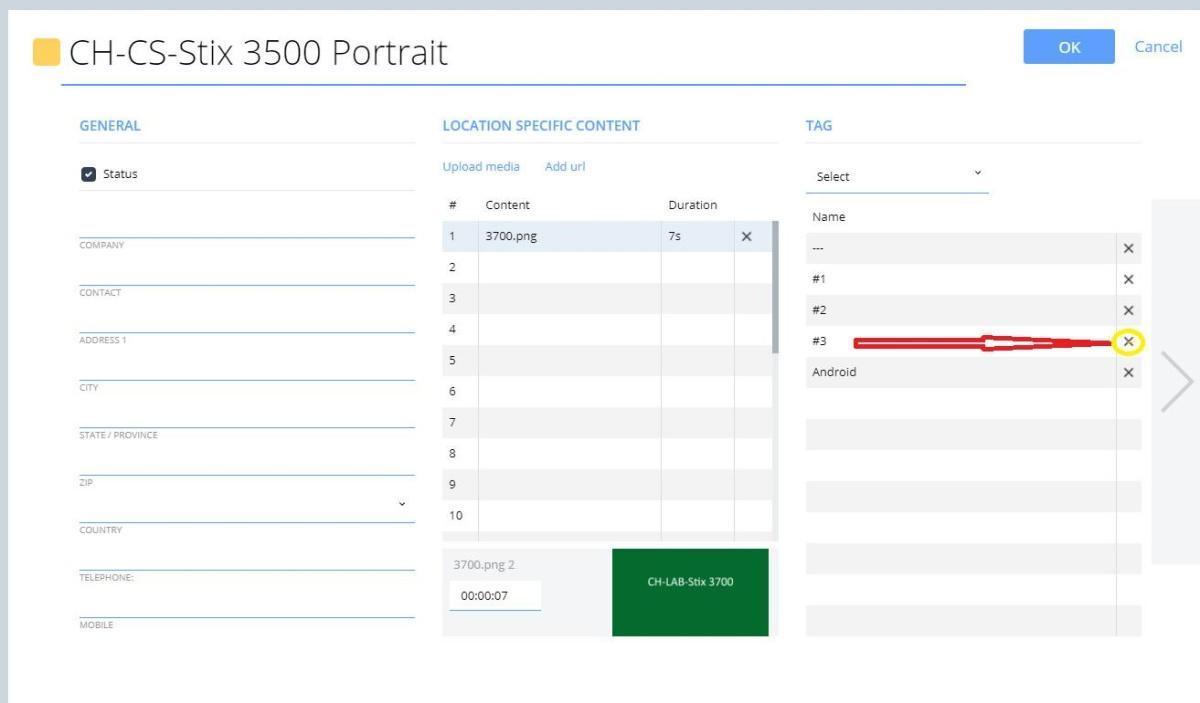The width and height of the screenshot is (1200, 703).
Task: Remove the #1 tag with its X
Action: (x=1128, y=280)
